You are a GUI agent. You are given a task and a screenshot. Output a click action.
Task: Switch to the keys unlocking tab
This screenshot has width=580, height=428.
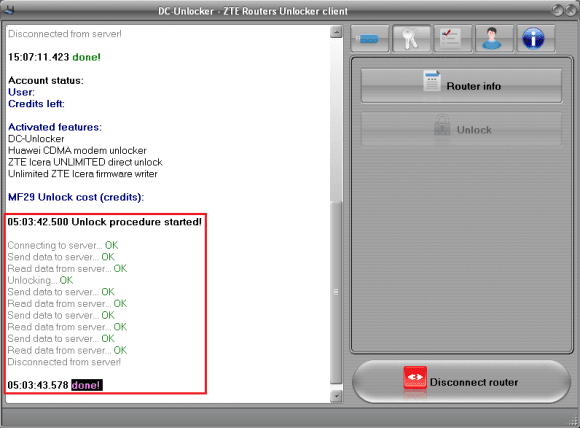(411, 38)
